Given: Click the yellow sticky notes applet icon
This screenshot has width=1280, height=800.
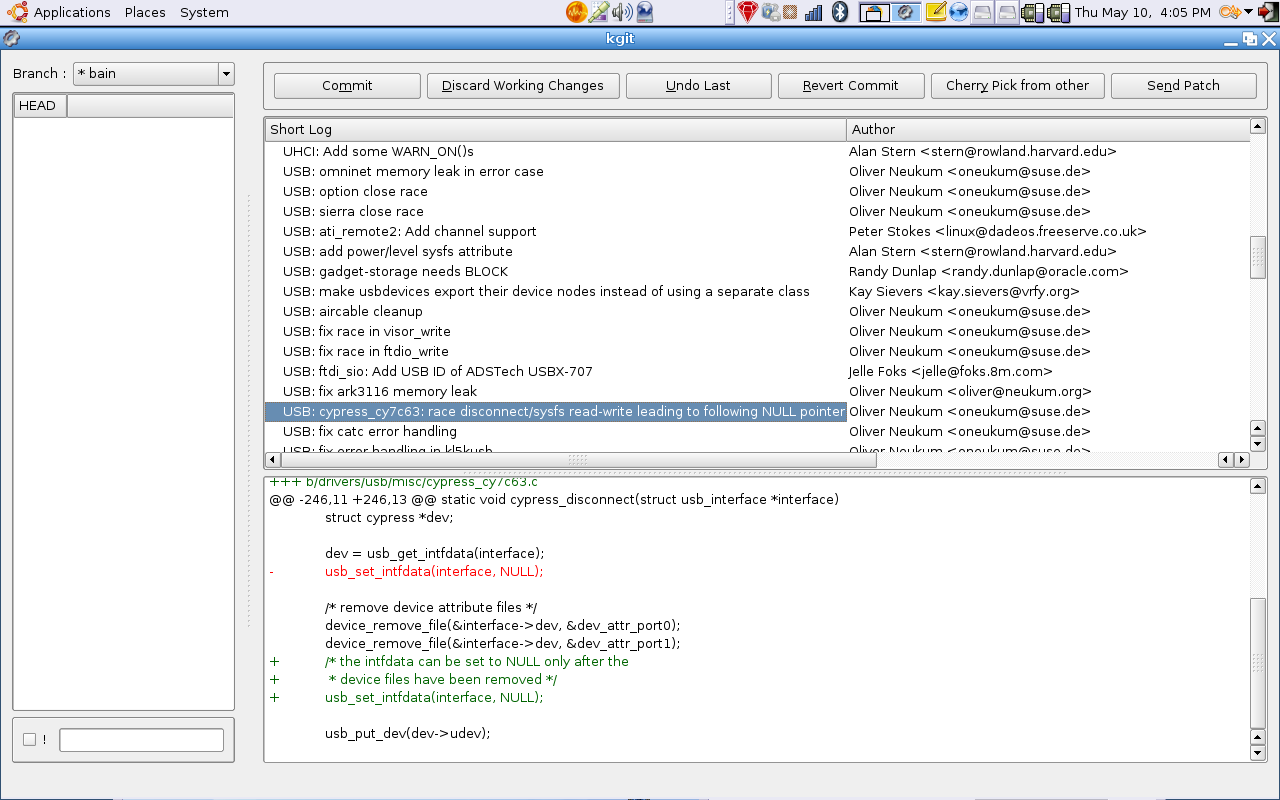Looking at the screenshot, I should pos(935,12).
